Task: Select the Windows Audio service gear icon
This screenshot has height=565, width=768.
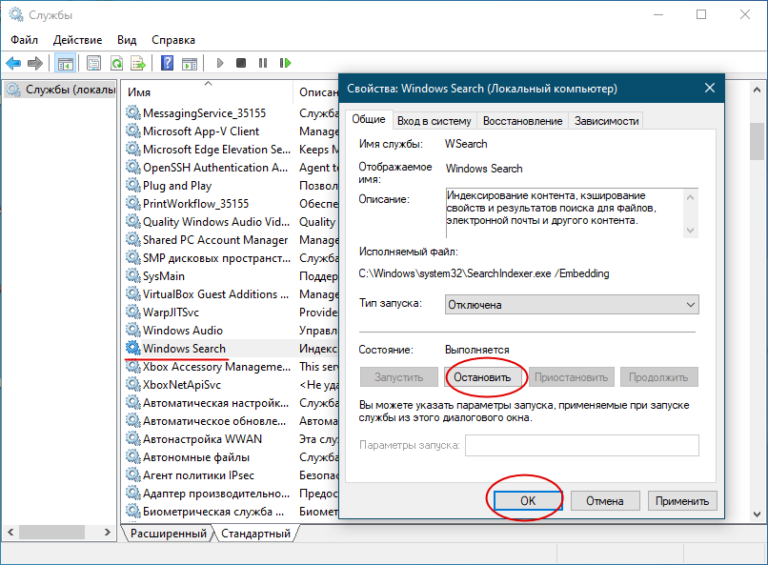Action: (133, 331)
